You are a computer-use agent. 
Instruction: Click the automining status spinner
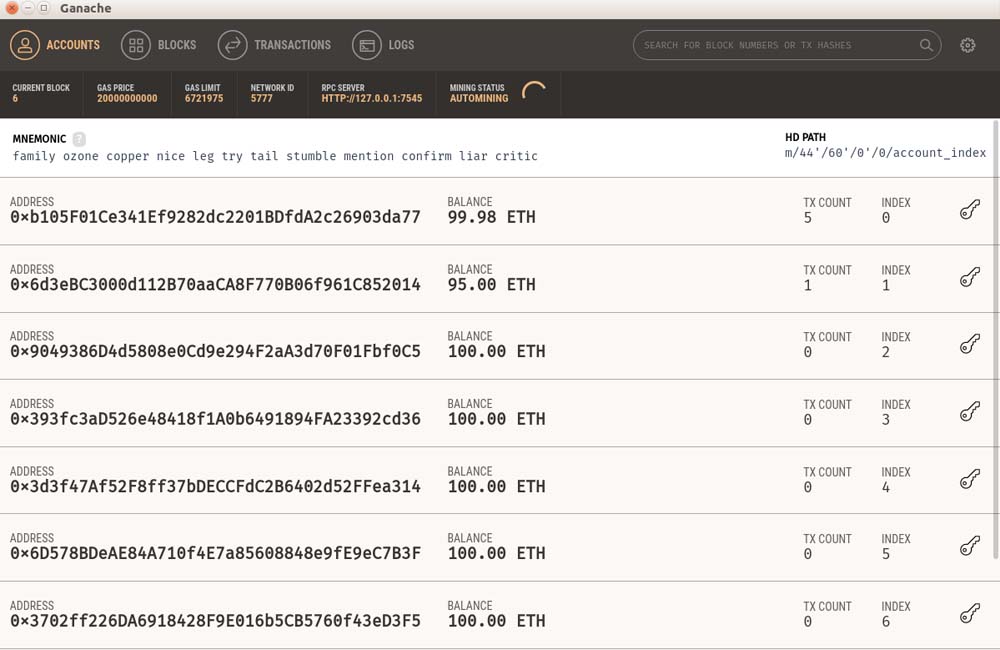tap(534, 92)
